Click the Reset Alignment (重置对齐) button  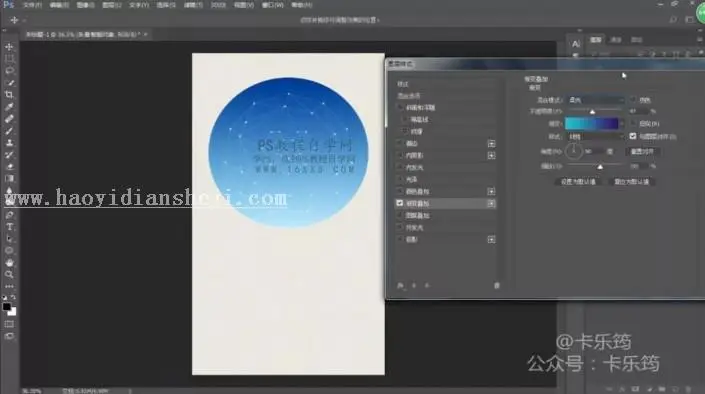(642, 152)
